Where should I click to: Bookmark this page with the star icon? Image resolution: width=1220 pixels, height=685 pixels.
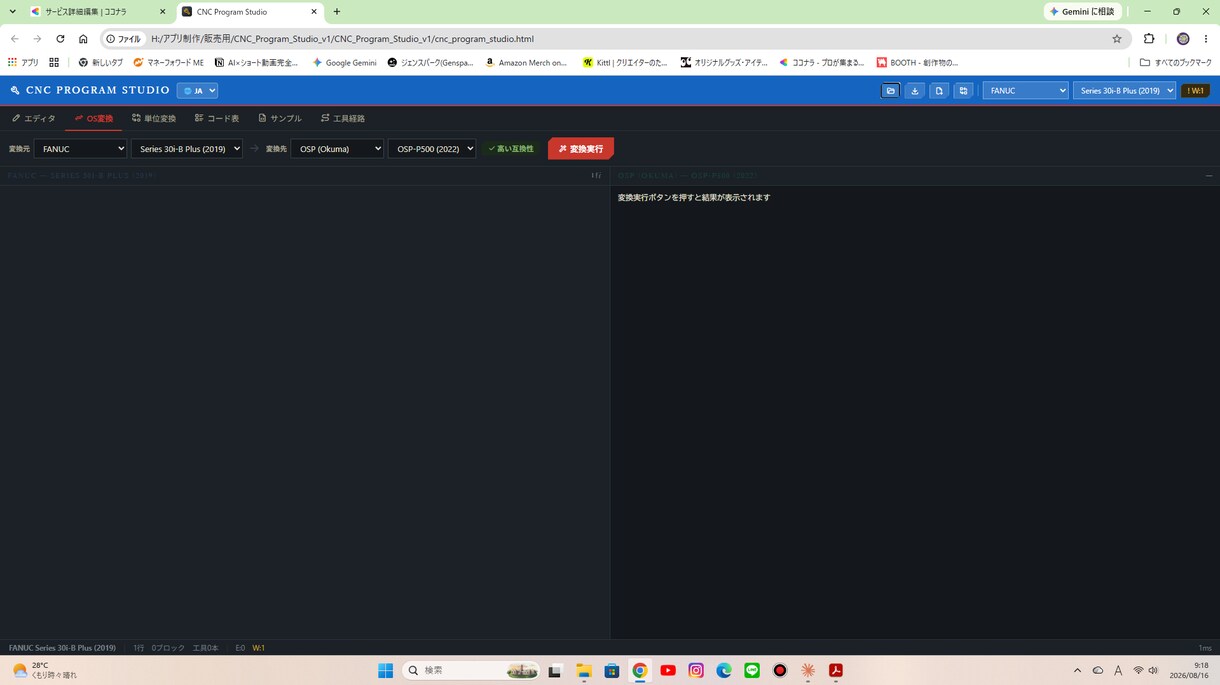coord(1117,39)
